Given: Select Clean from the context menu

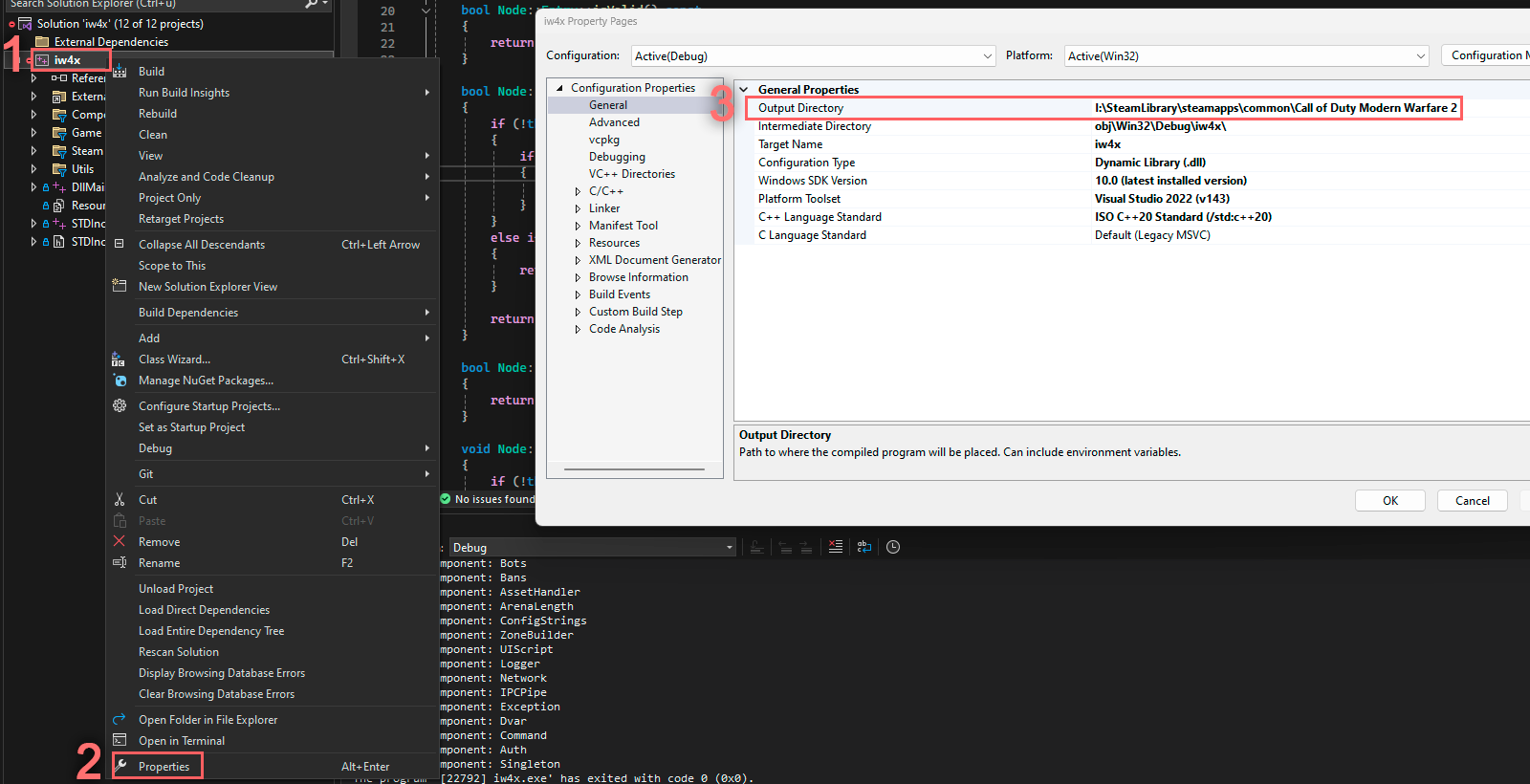Looking at the screenshot, I should tap(153, 135).
